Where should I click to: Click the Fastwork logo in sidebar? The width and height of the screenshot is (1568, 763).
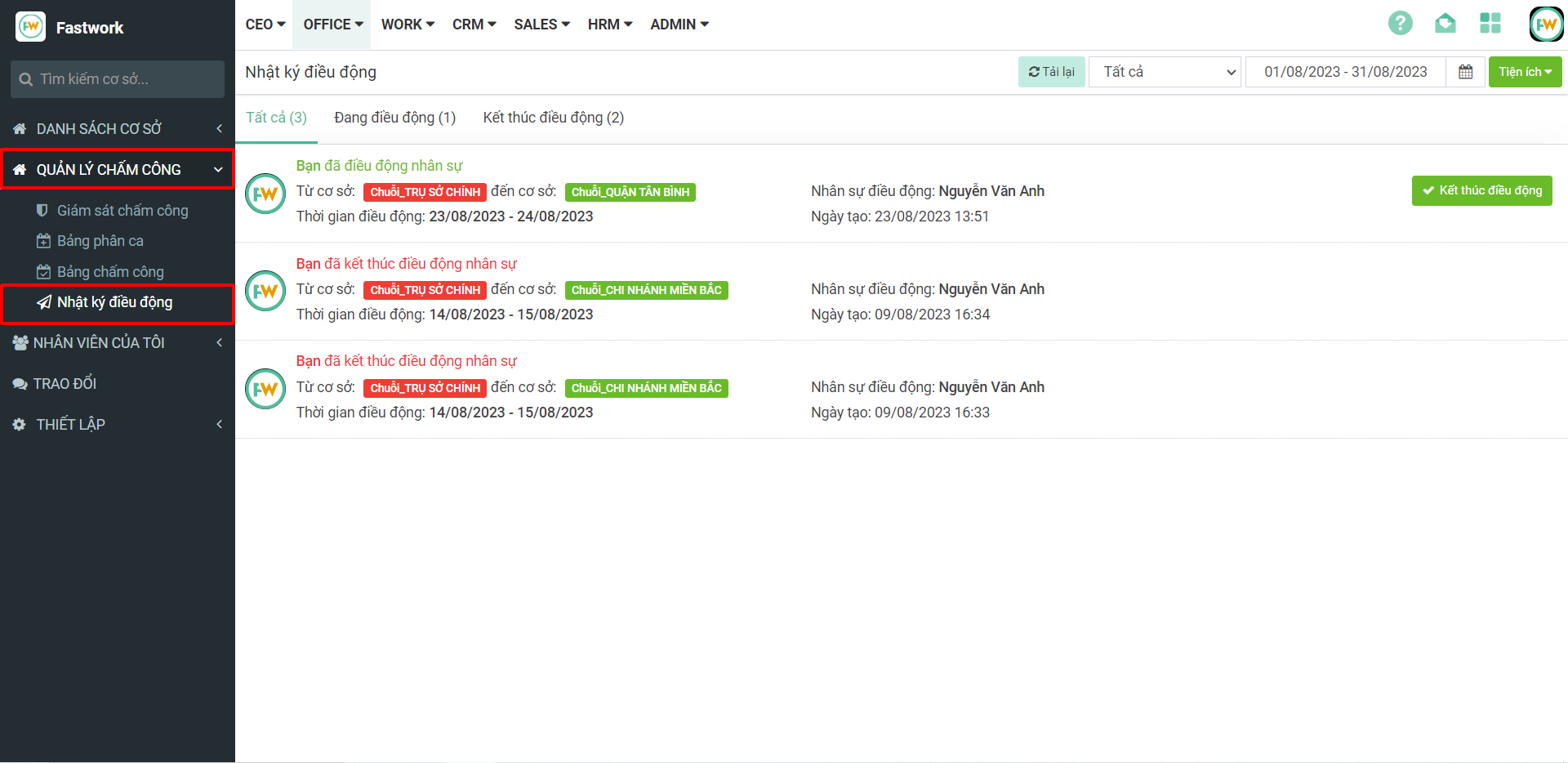31,27
